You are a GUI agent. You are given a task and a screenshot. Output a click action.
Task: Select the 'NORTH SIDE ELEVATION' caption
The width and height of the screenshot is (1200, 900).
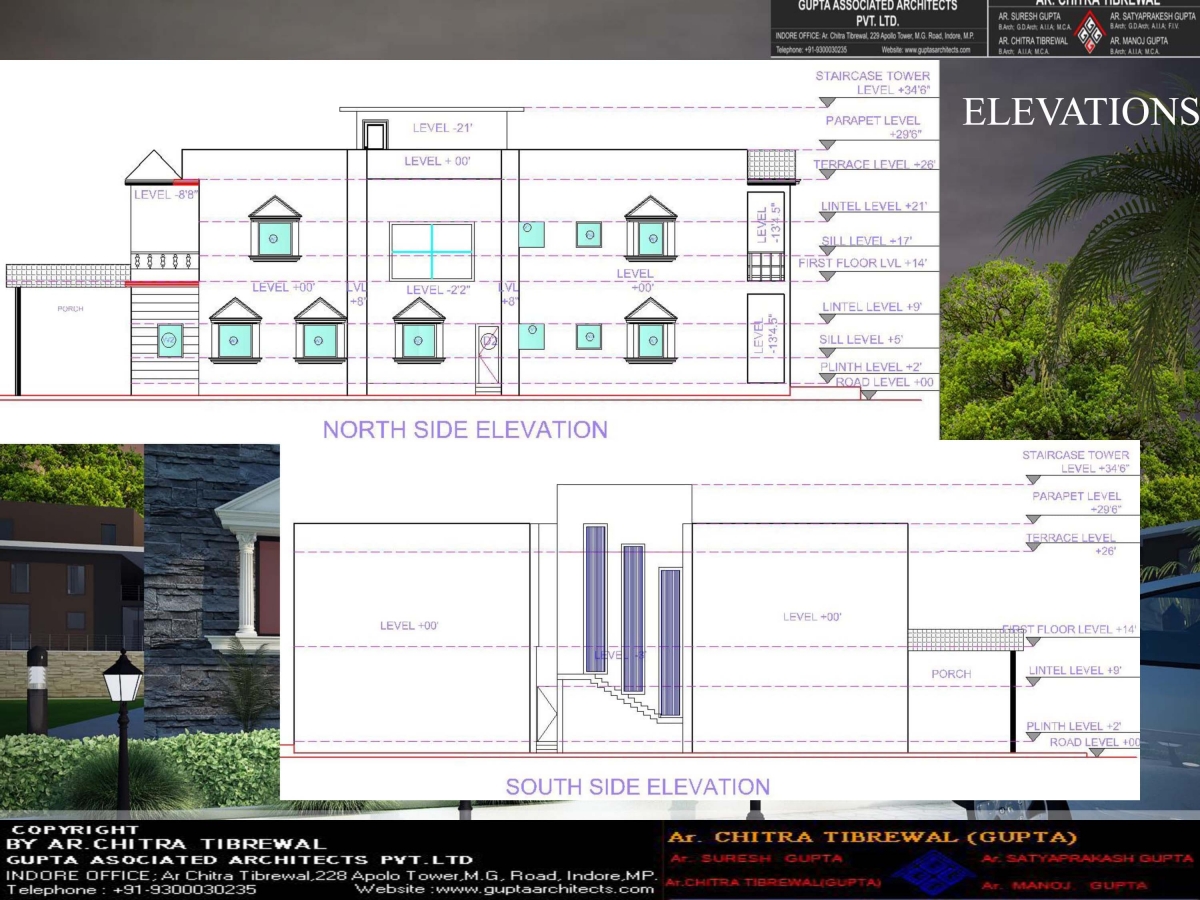[x=465, y=430]
